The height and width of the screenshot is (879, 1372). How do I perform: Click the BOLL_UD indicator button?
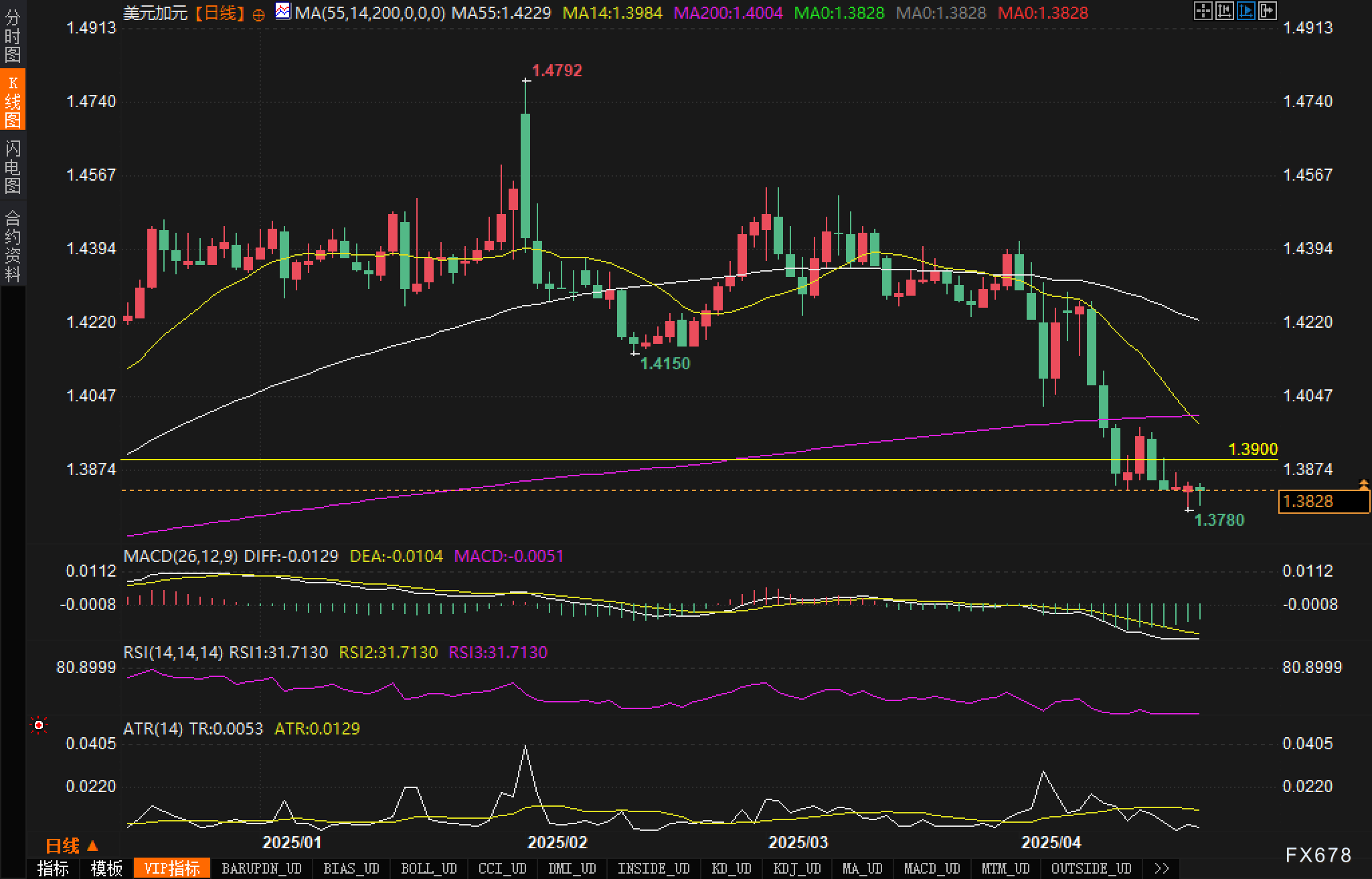point(428,869)
